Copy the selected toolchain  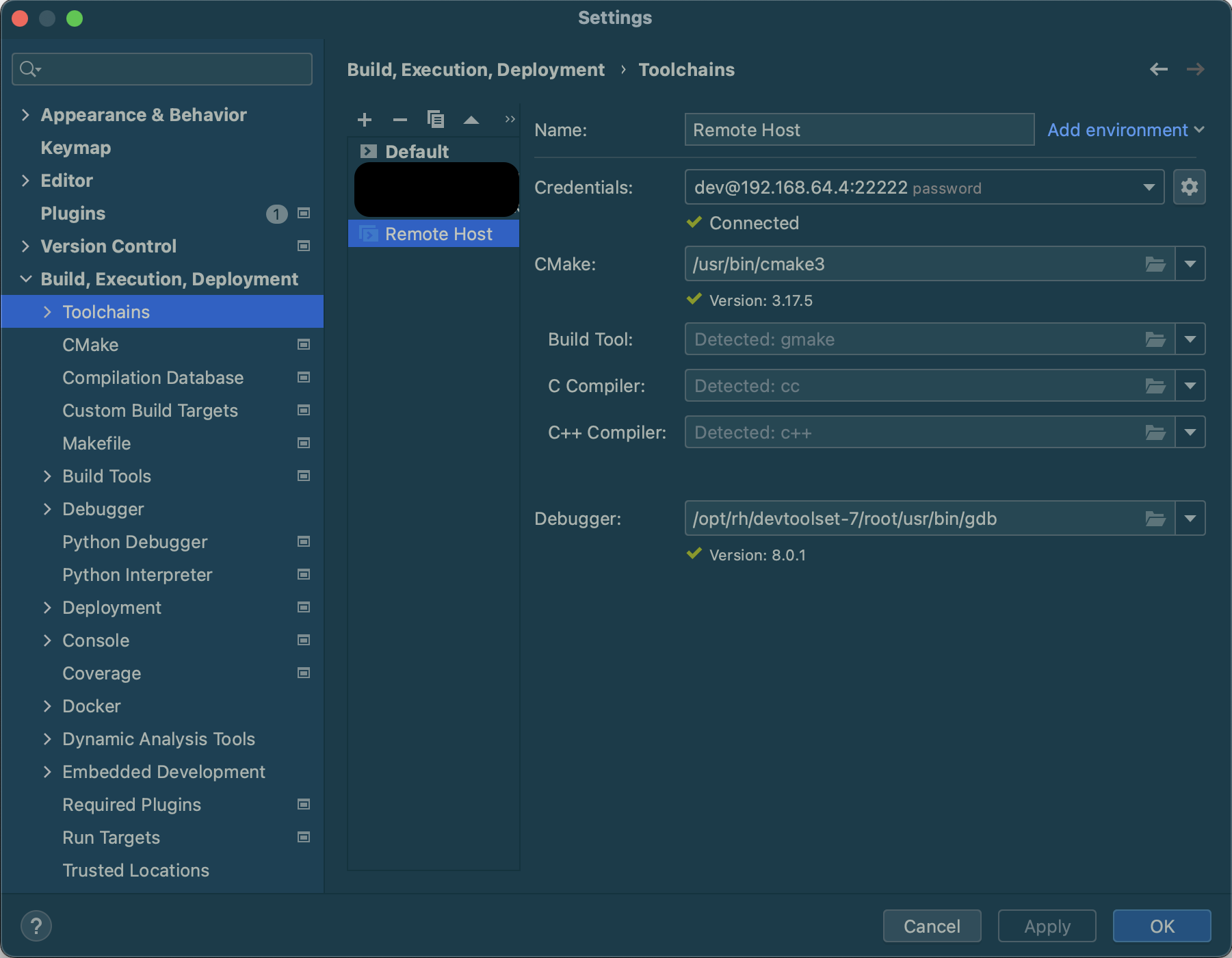436,120
